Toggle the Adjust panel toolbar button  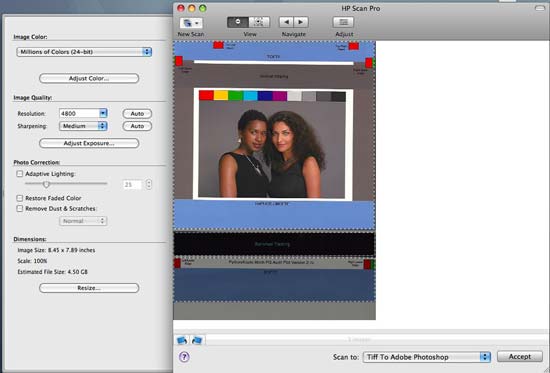(343, 22)
